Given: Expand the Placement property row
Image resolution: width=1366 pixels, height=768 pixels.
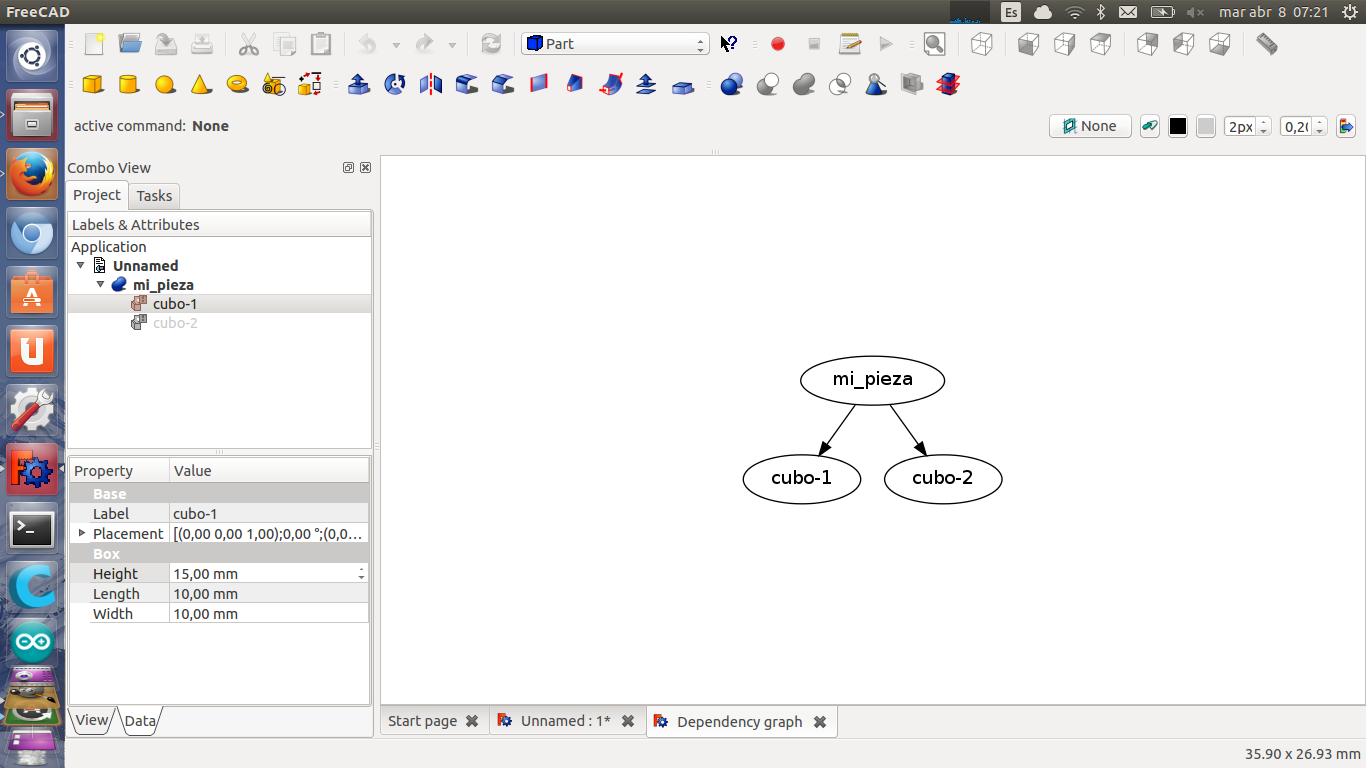Looking at the screenshot, I should coord(82,533).
